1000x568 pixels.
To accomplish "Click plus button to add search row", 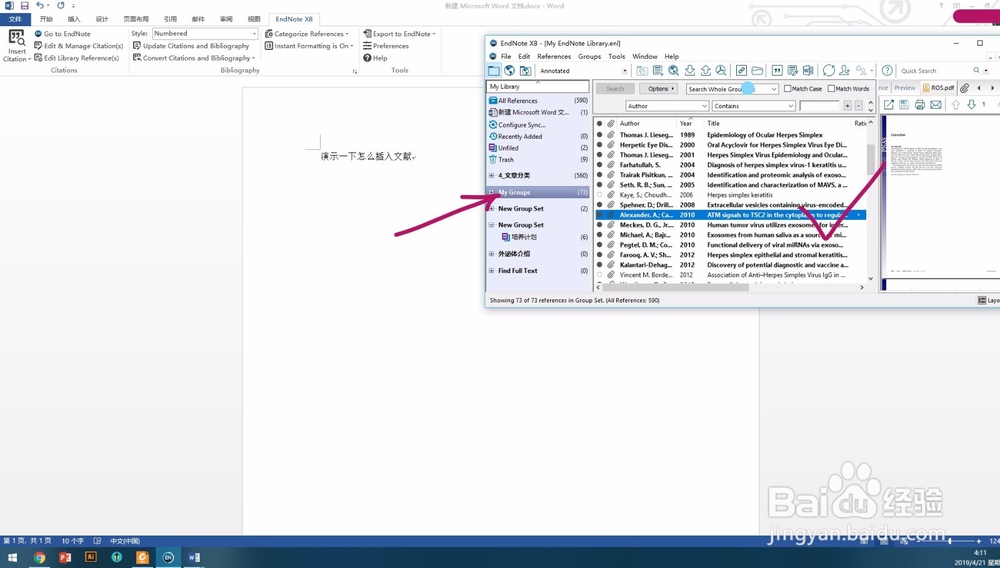I will [x=847, y=106].
